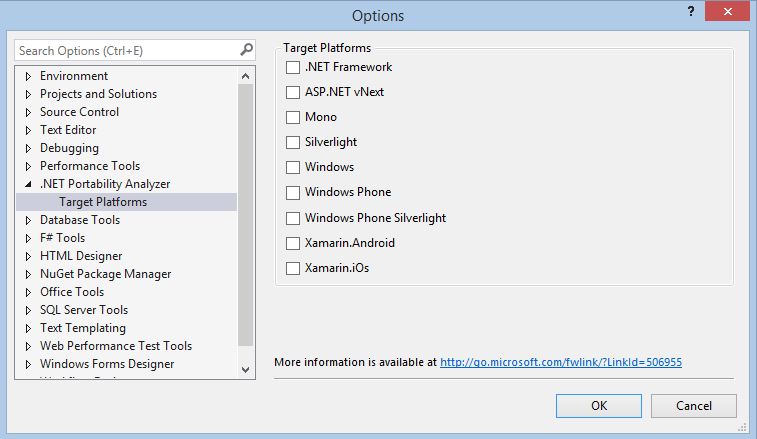
Task: Expand the Debugging node arrow
Action: coord(28,148)
